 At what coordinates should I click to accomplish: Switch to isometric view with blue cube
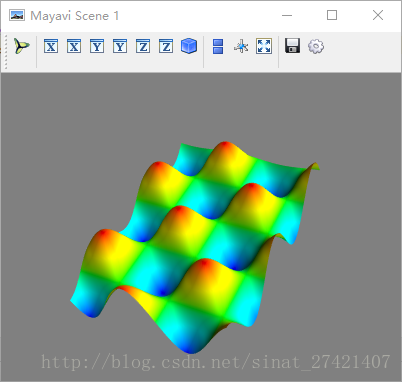click(189, 46)
